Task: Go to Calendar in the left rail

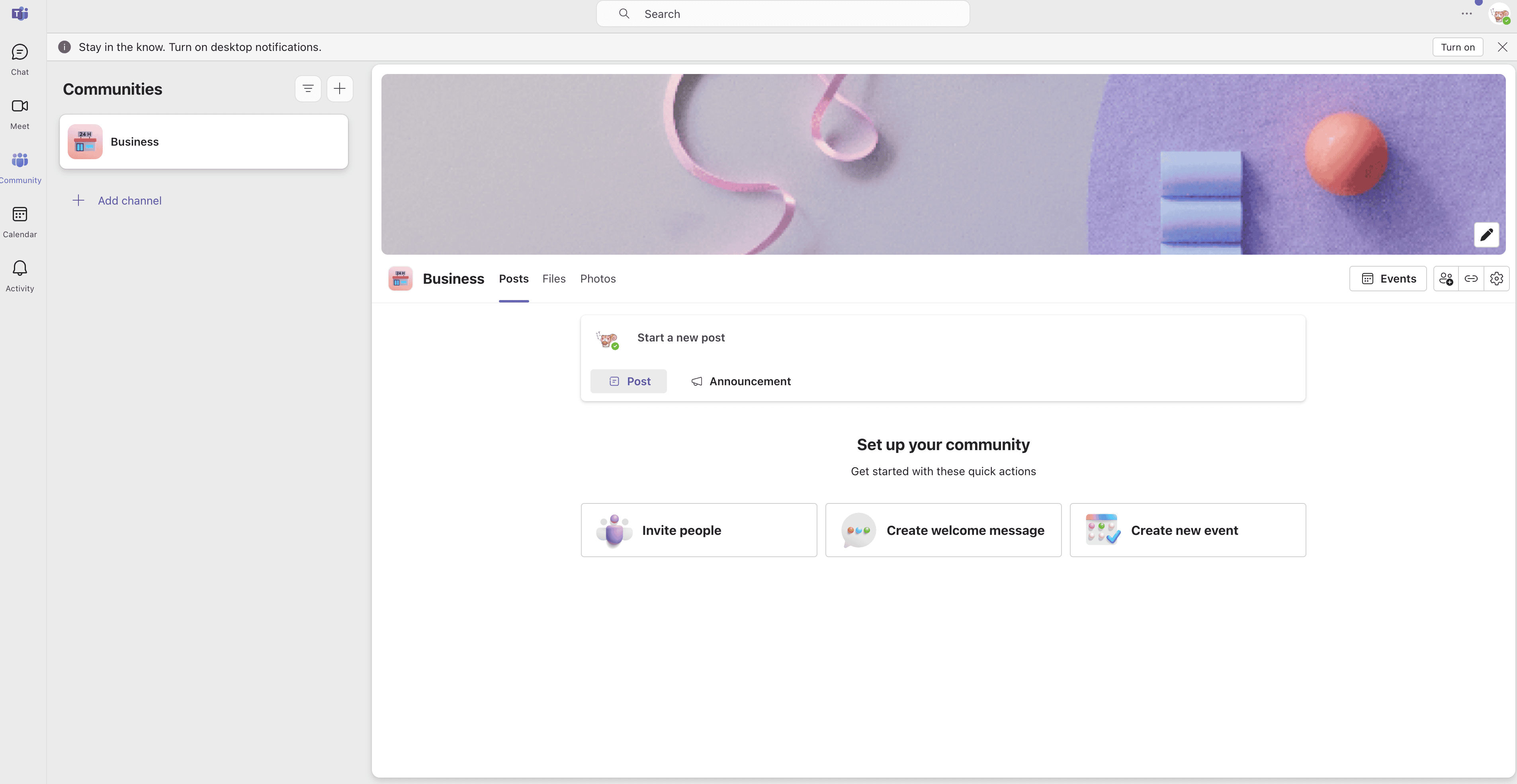Action: point(20,222)
